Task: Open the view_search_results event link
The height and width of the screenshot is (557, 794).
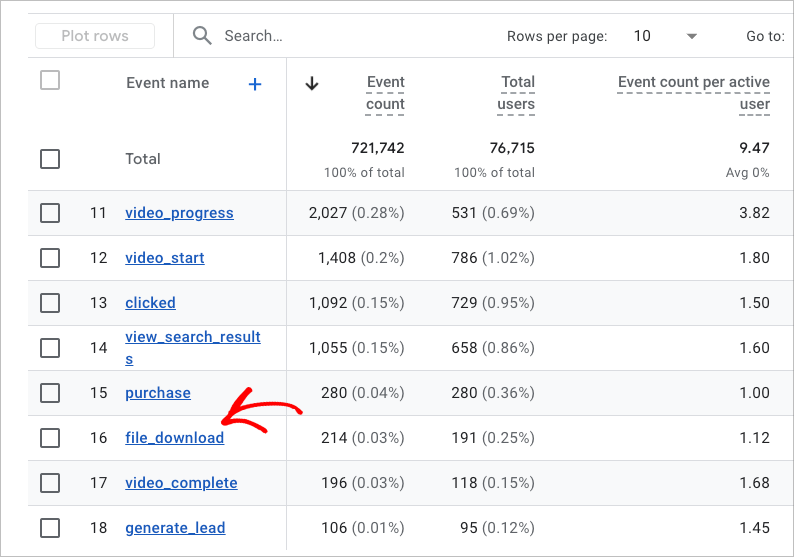Action: [x=192, y=338]
